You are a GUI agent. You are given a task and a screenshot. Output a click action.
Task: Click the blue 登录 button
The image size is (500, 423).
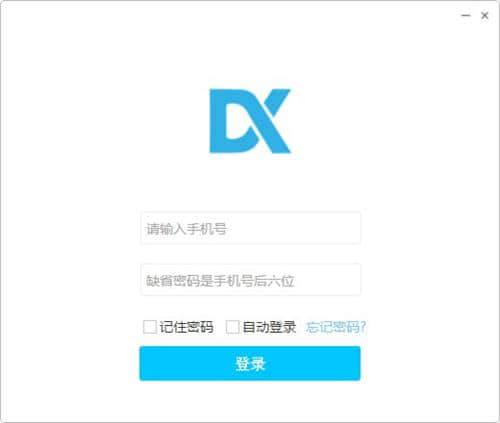pos(250,363)
